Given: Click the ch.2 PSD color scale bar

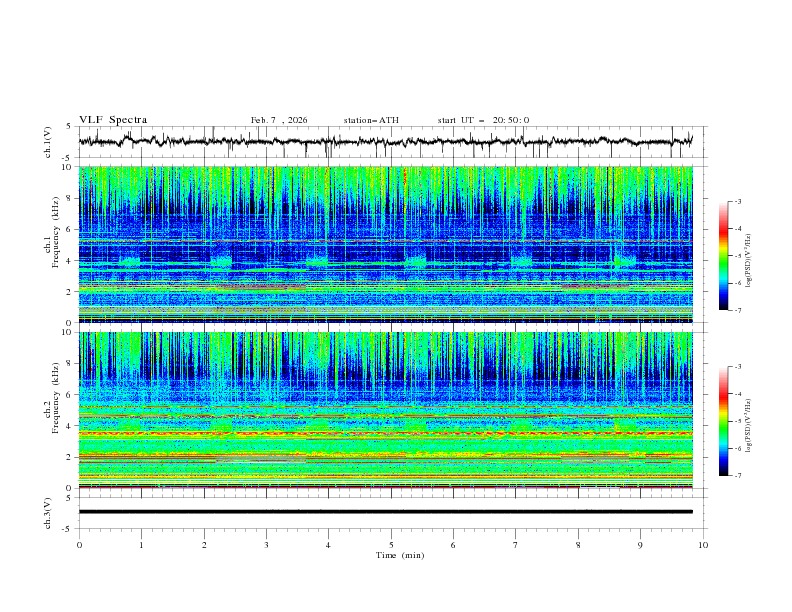Looking at the screenshot, I should coord(724,421).
